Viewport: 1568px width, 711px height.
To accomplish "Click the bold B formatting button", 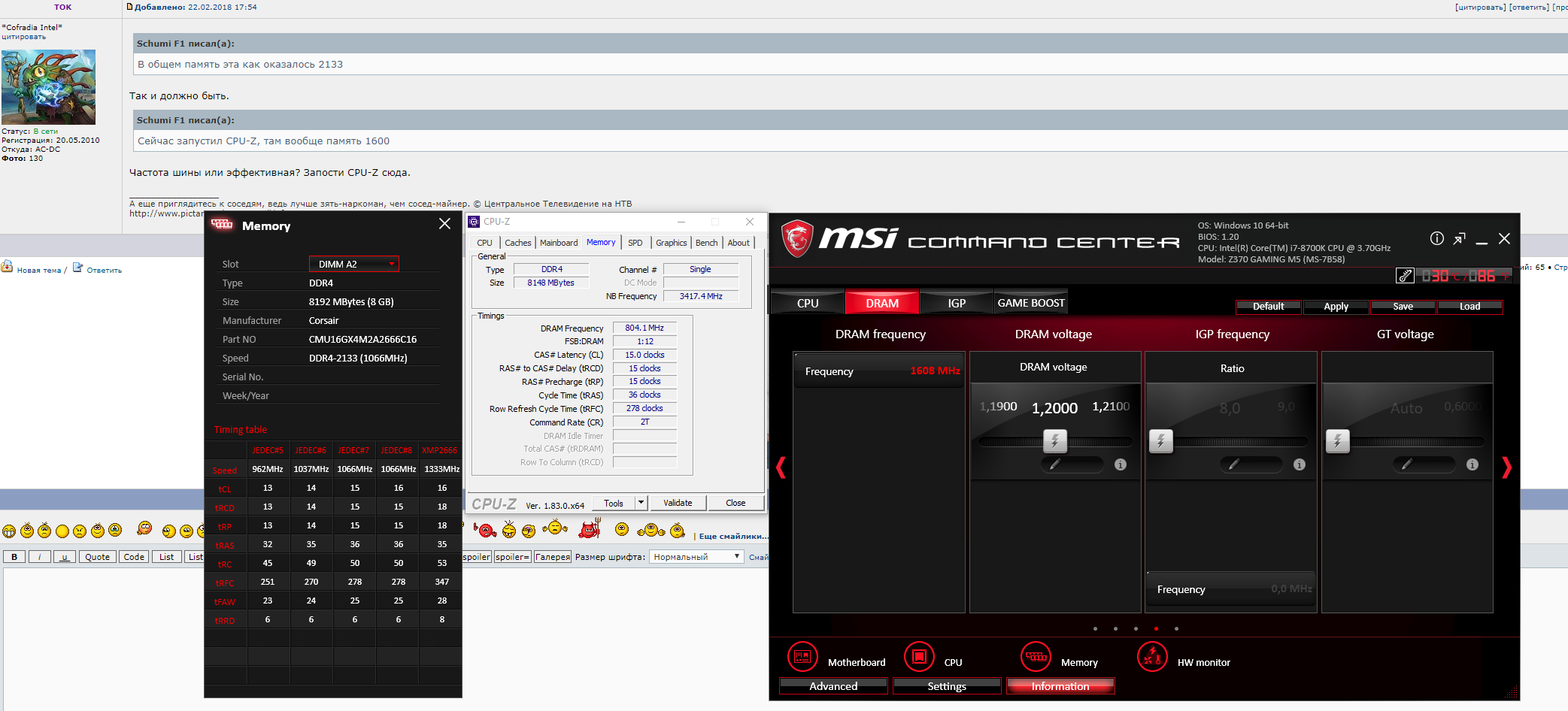I will 14,557.
